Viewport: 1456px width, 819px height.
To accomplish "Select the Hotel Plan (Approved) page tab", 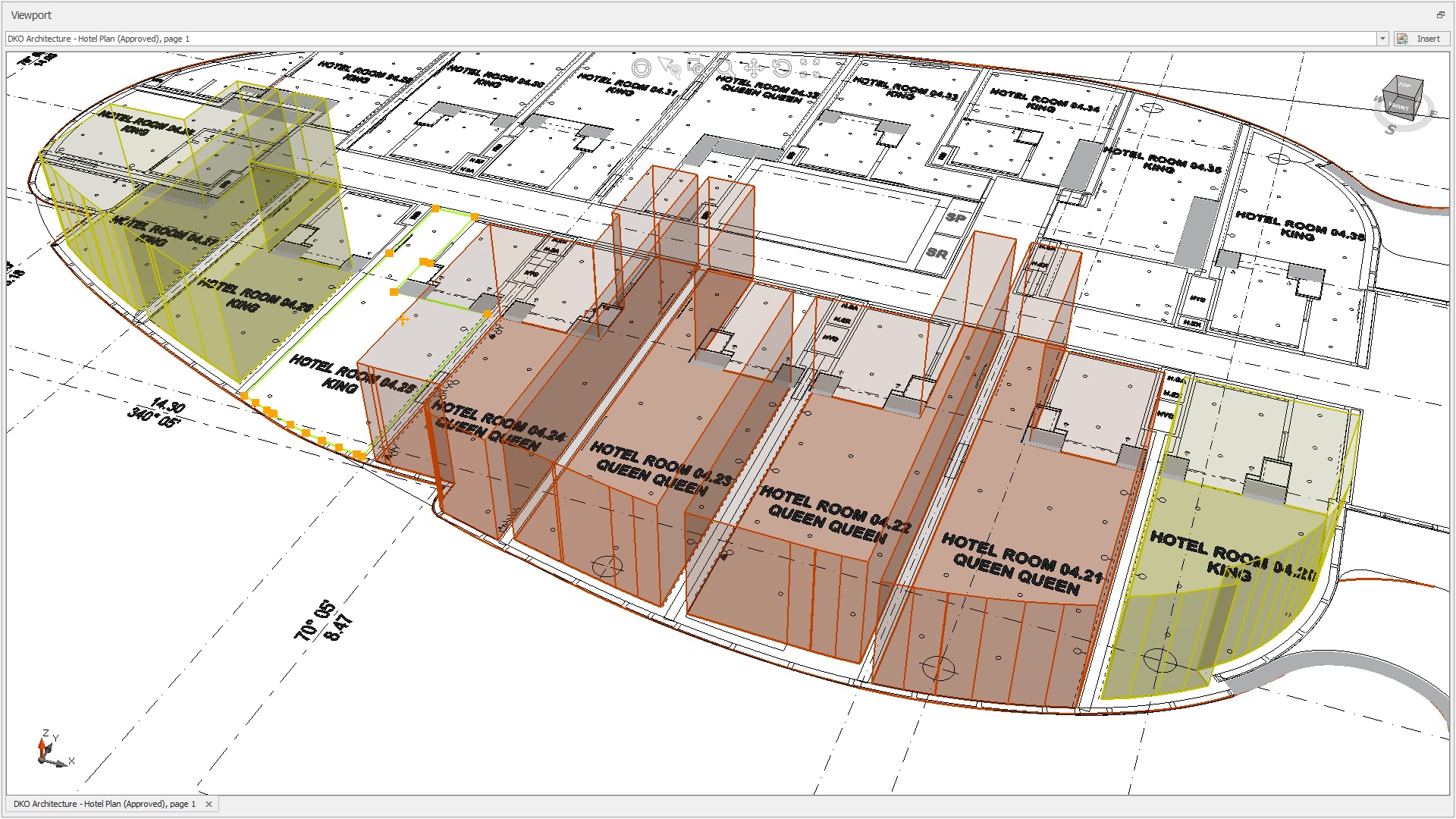I will pyautogui.click(x=105, y=804).
